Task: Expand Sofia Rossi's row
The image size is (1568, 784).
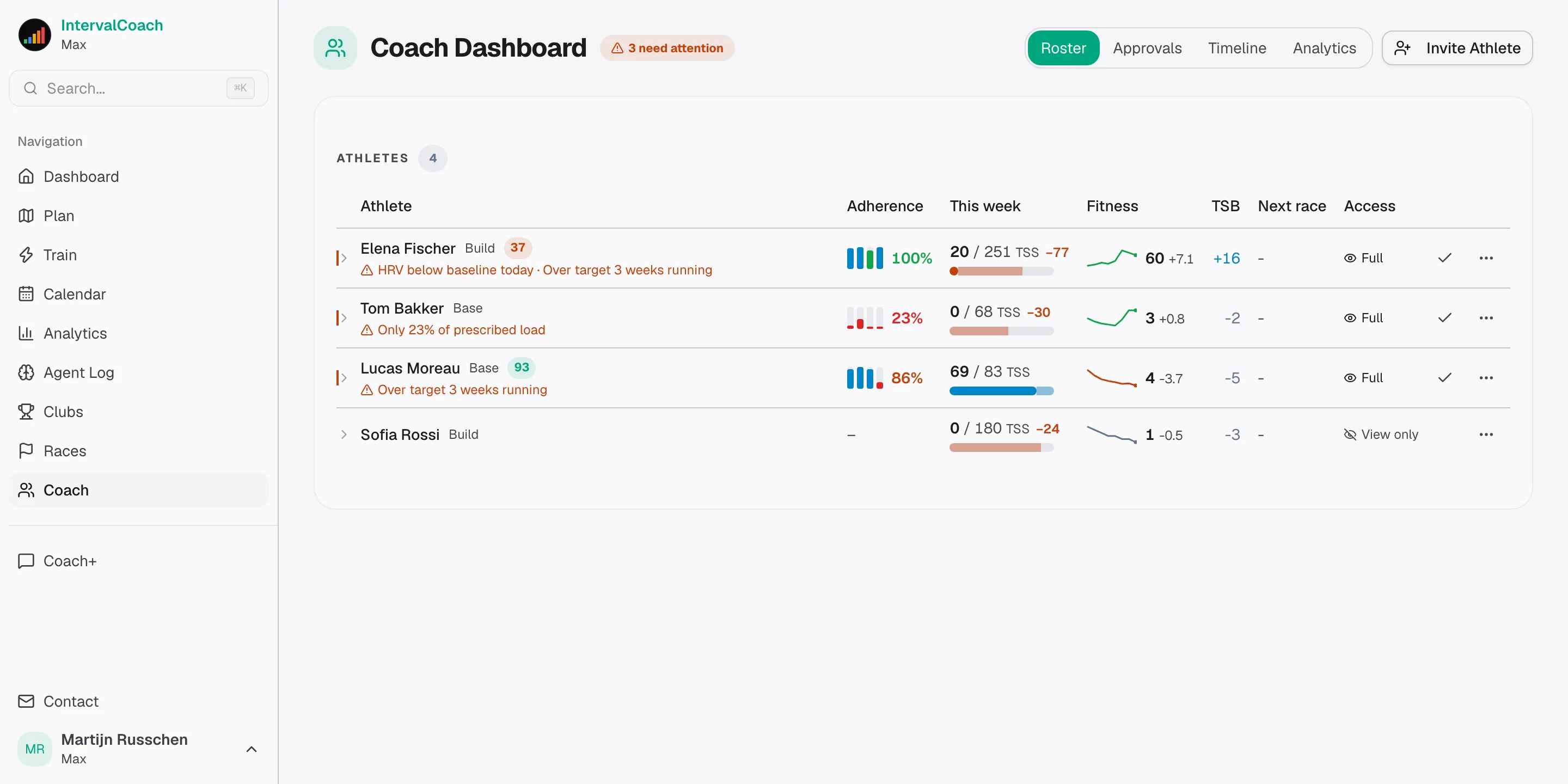Action: click(344, 434)
